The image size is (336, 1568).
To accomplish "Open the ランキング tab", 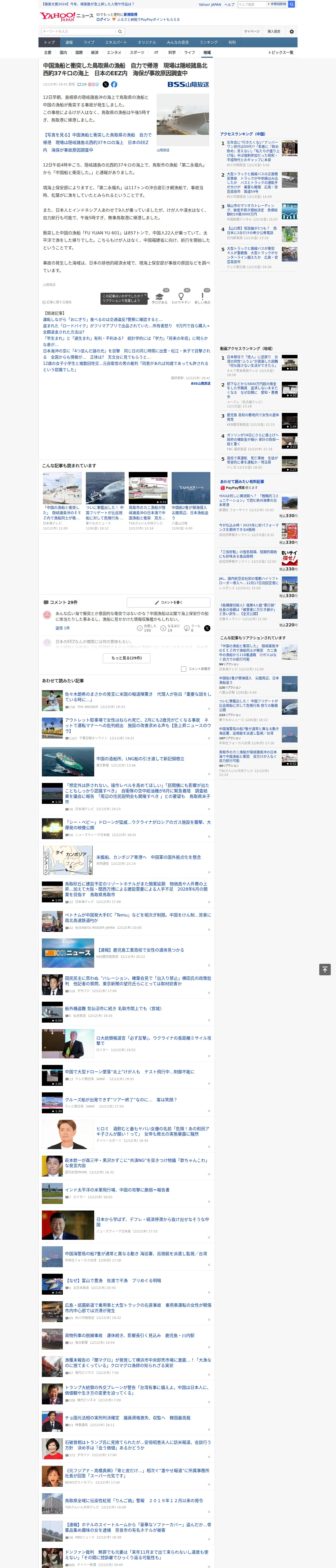I will 209,43.
